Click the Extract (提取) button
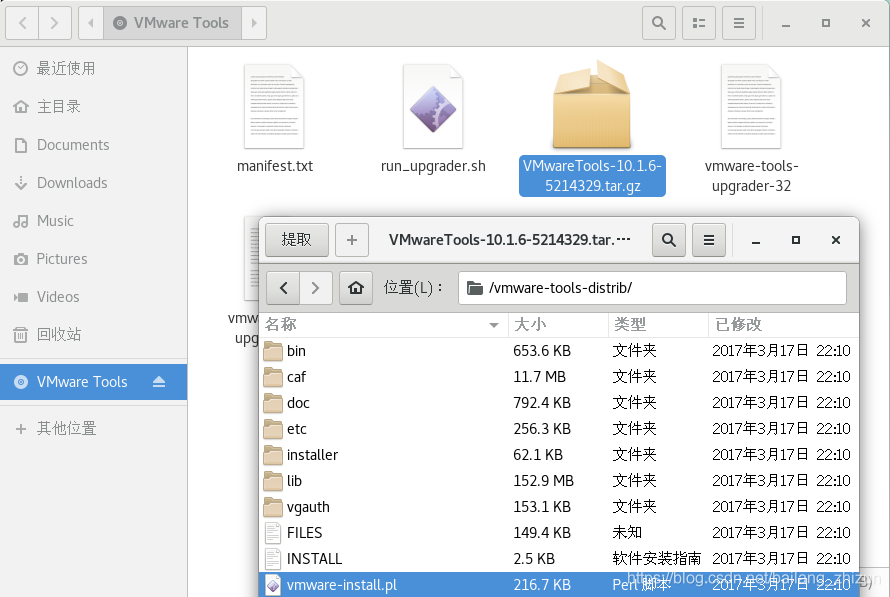Screen dimensions: 890x597 click(297, 240)
